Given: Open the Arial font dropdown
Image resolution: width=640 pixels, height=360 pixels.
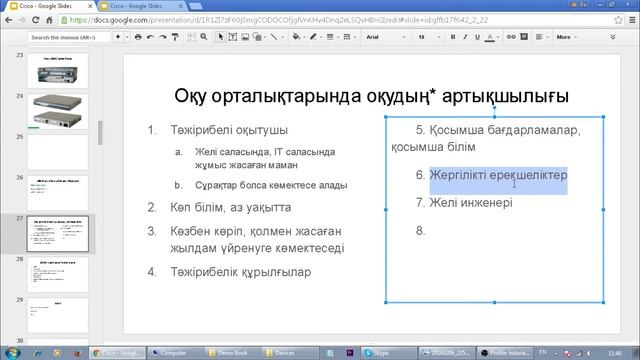Looking at the screenshot, I should tap(385, 37).
